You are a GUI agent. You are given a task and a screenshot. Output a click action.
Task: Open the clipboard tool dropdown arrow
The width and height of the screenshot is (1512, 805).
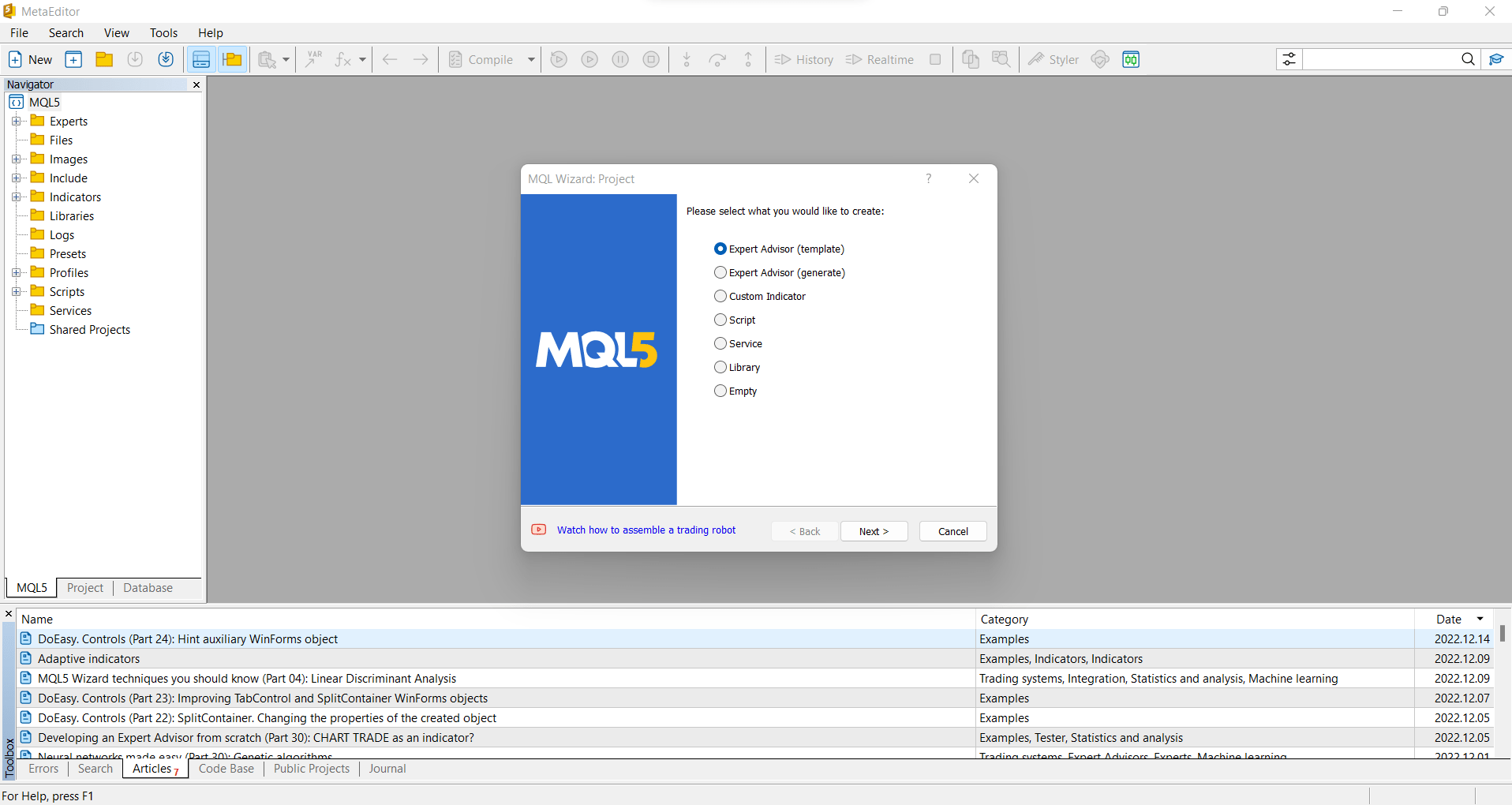click(286, 59)
